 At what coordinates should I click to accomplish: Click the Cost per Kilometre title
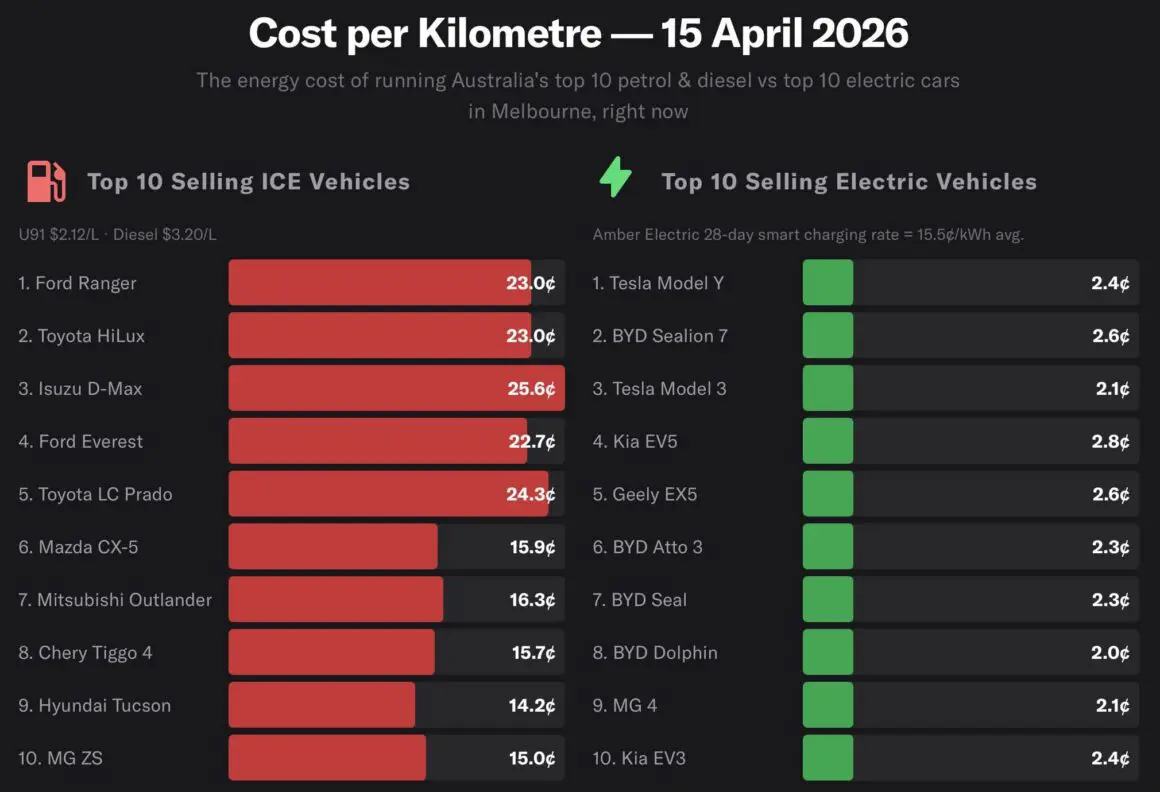(x=578, y=34)
